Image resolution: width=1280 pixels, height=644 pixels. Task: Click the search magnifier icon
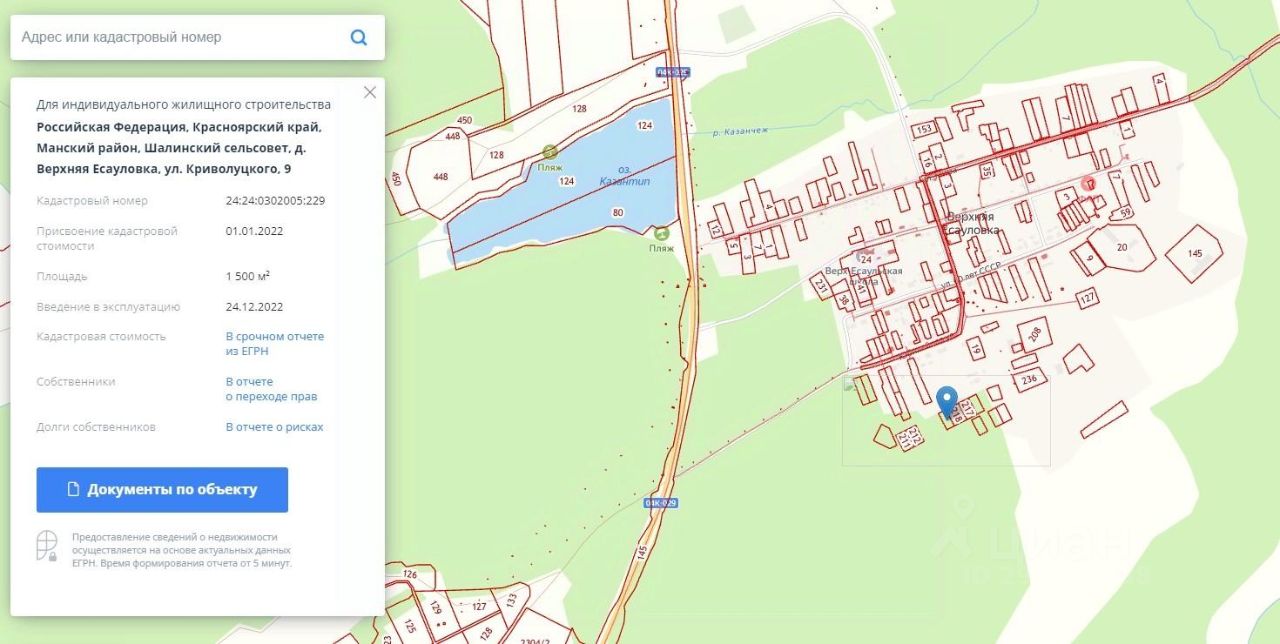(x=358, y=38)
